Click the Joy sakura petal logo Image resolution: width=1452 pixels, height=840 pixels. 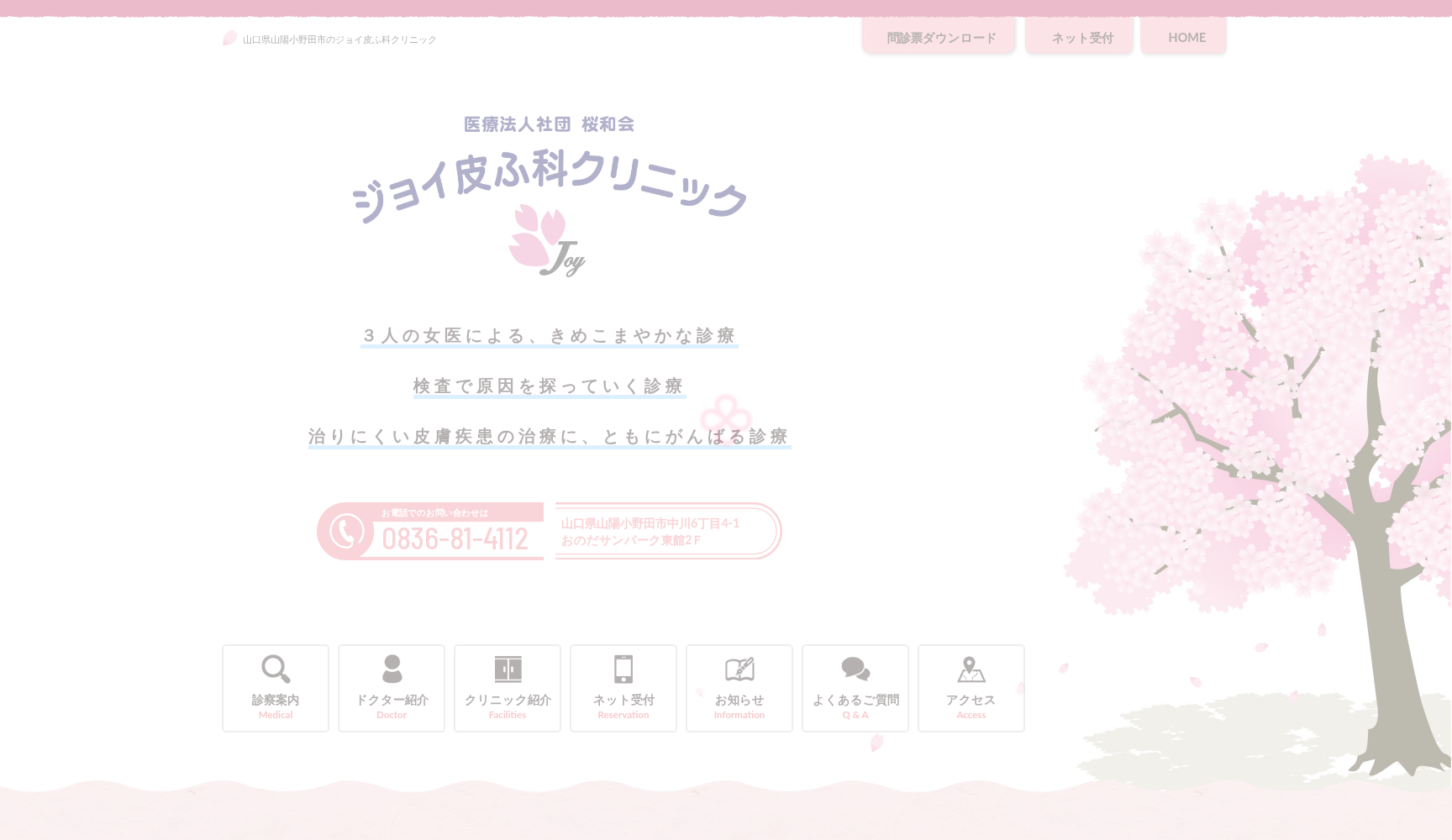click(x=548, y=248)
